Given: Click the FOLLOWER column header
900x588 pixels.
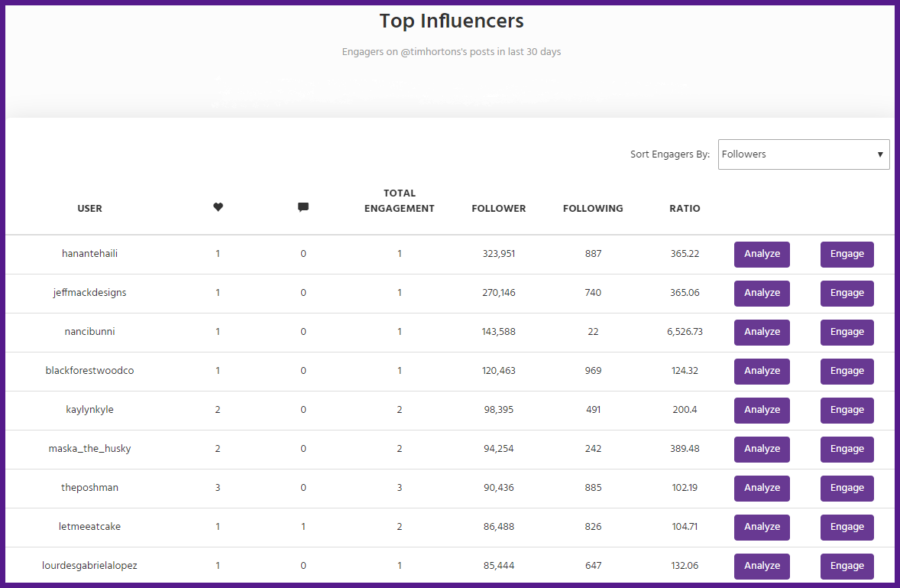Looking at the screenshot, I should [x=498, y=208].
